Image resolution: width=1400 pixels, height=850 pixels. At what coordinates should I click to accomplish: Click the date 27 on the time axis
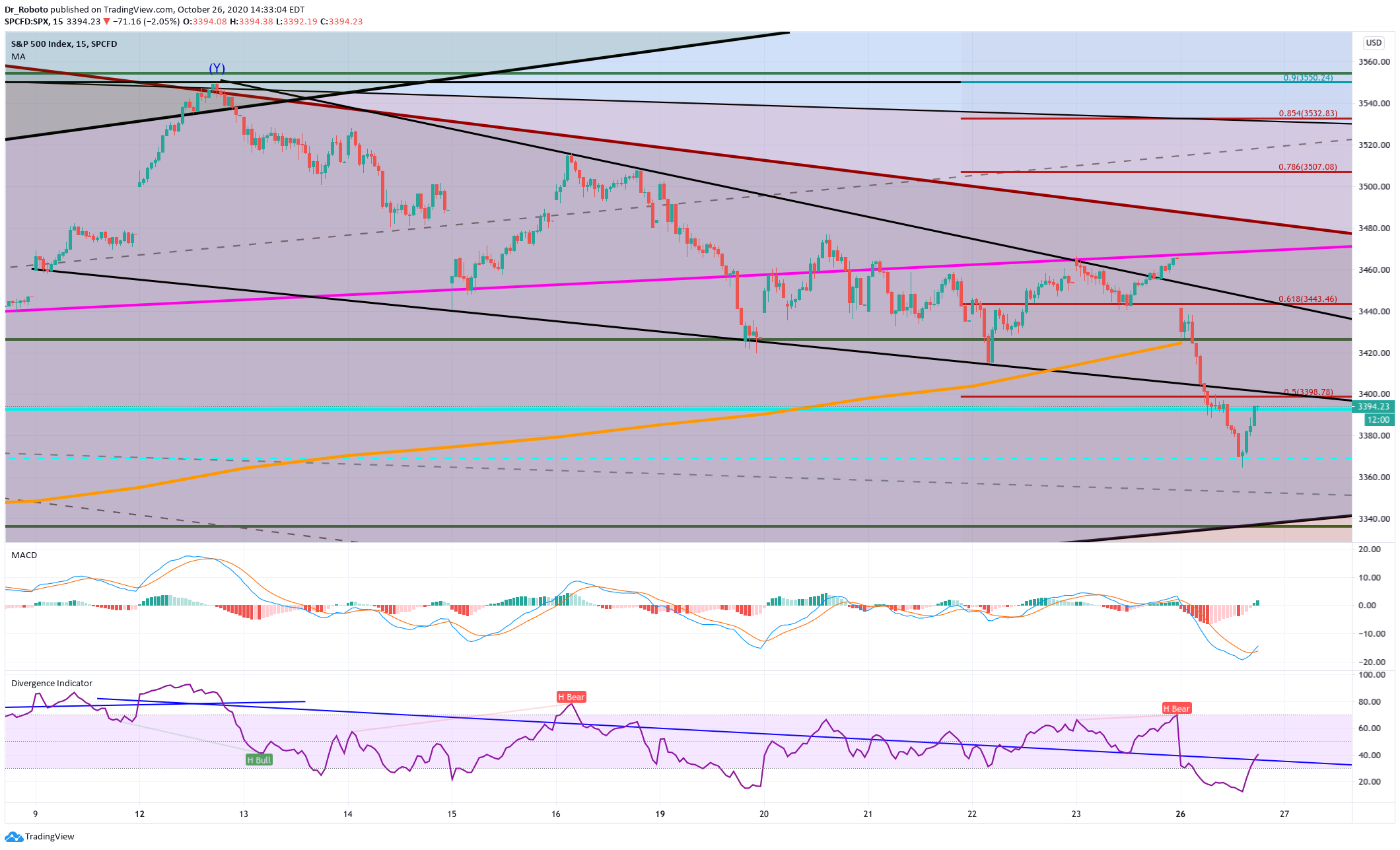point(1284,814)
